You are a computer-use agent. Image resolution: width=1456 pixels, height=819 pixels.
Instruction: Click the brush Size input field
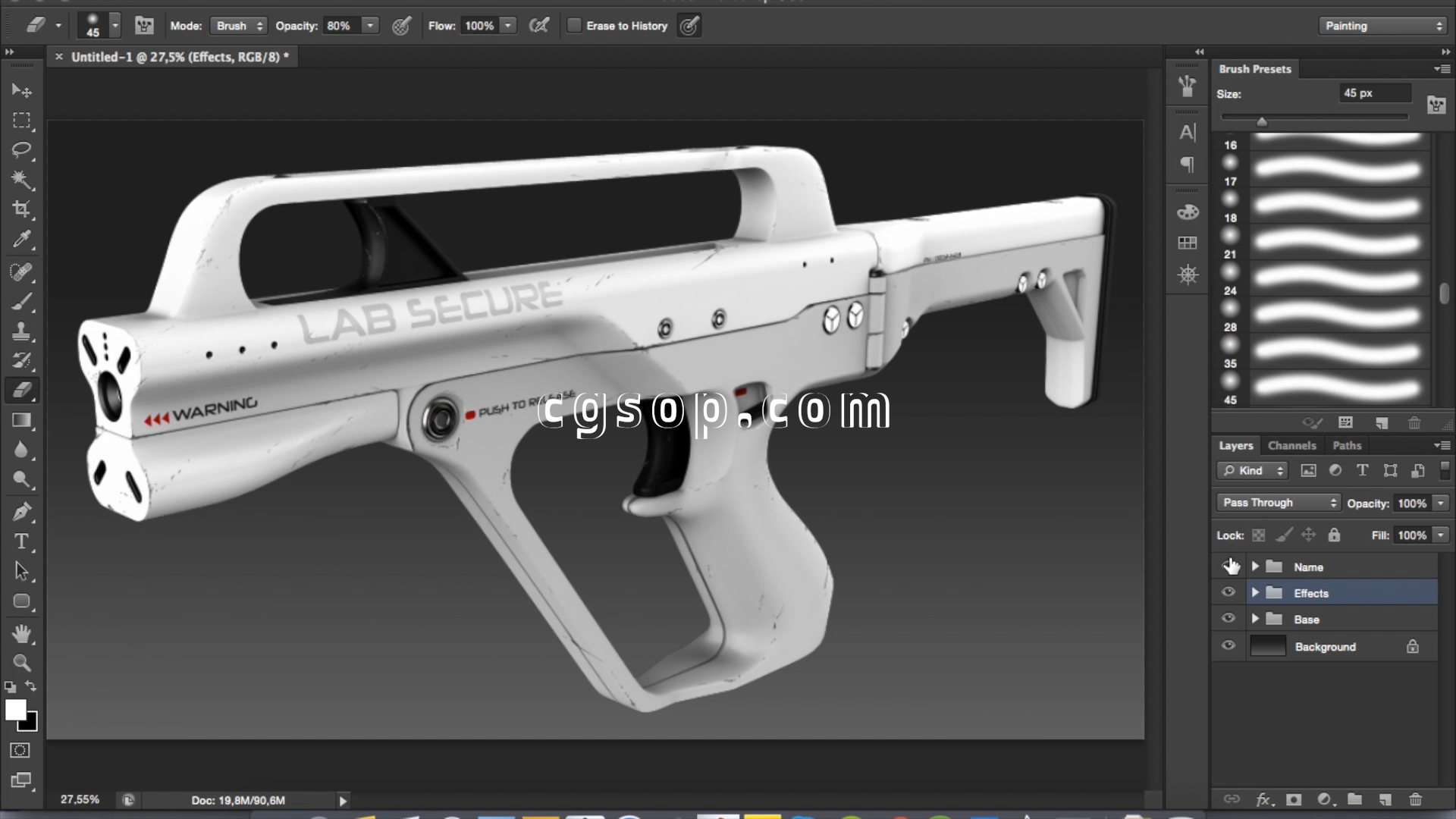point(1374,93)
